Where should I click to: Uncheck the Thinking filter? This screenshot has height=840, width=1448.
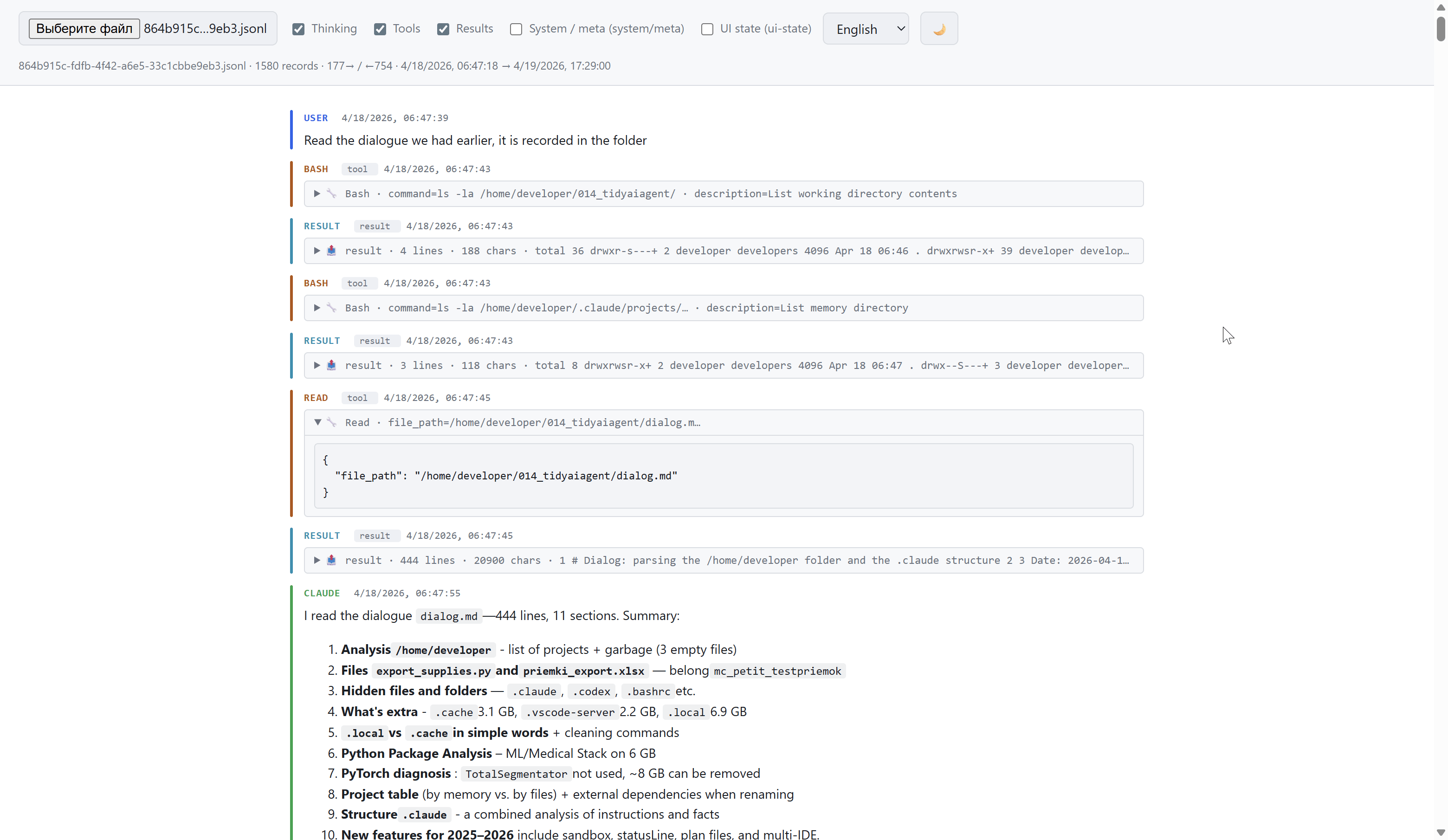(x=298, y=29)
